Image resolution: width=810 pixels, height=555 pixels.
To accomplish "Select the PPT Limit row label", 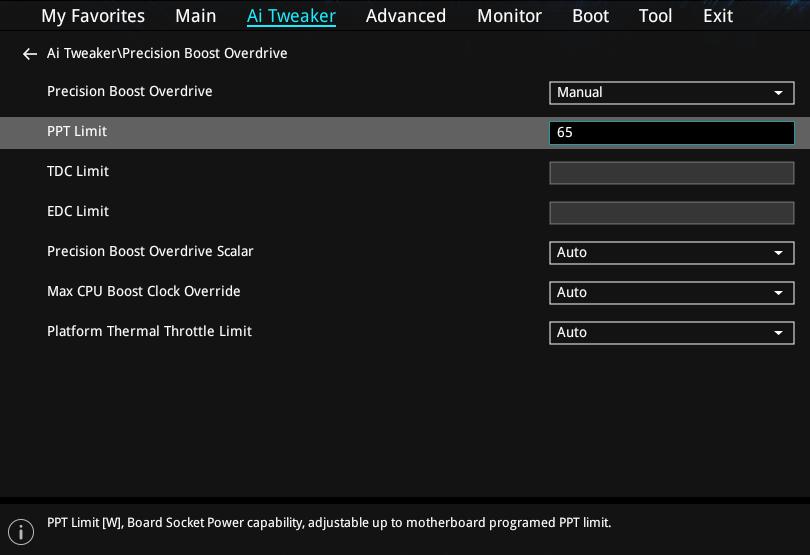I will tap(77, 131).
